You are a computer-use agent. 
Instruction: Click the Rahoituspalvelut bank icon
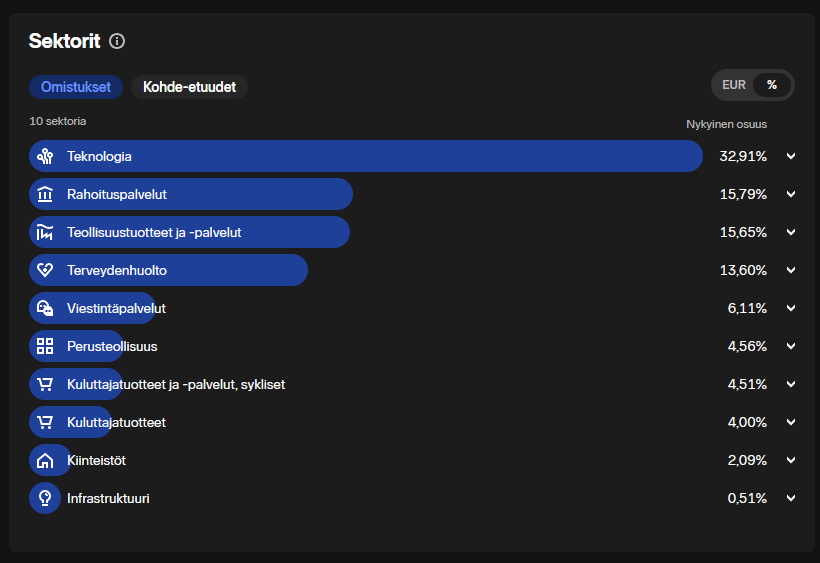coord(45,194)
